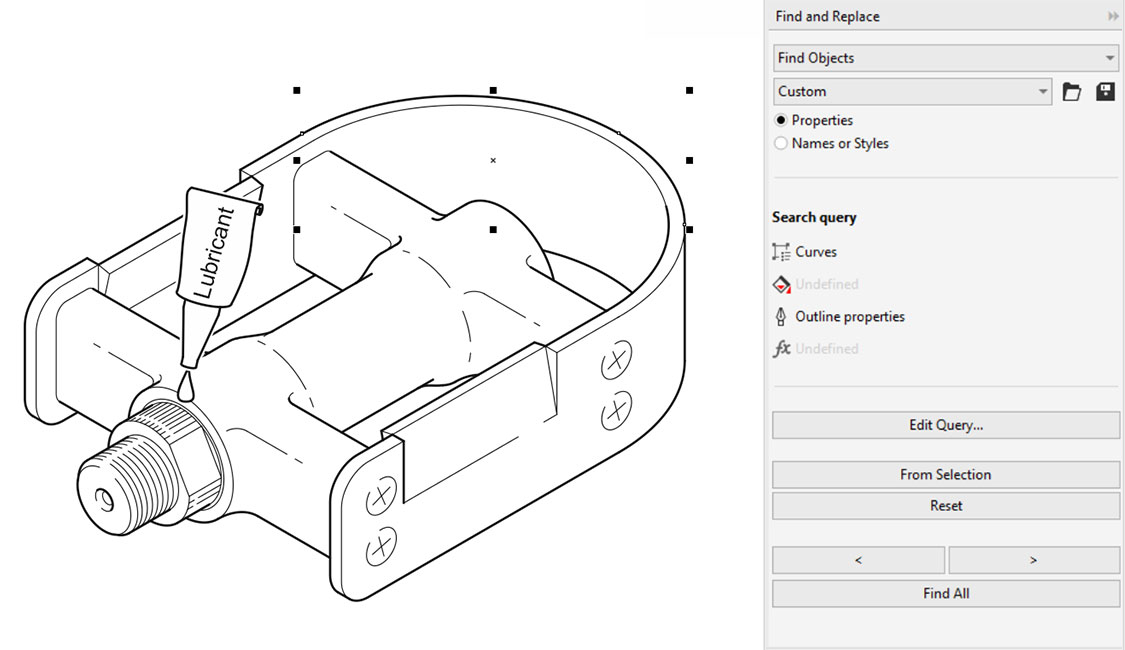The height and width of the screenshot is (650, 1125).
Task: Click the next result arrow button
Action: pyautogui.click(x=1033, y=560)
